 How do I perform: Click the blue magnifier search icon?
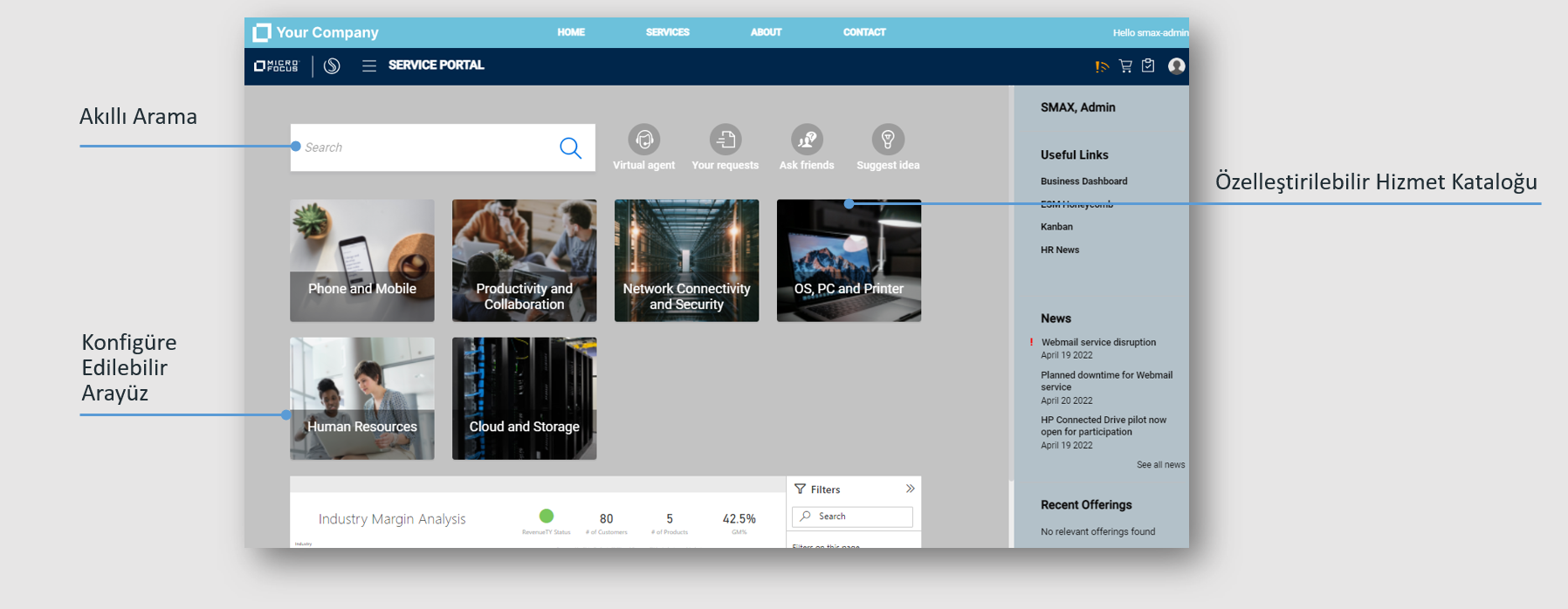pos(570,147)
